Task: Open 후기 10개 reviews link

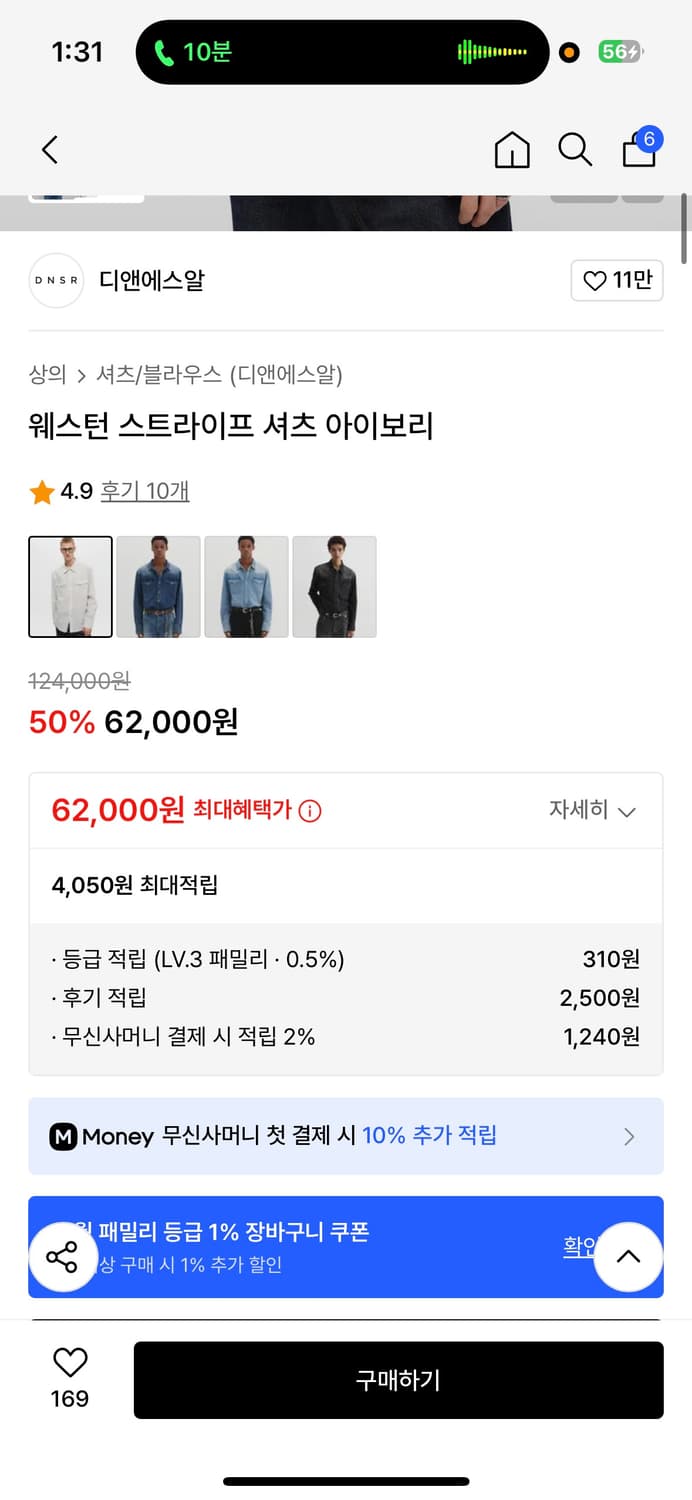Action: click(x=144, y=491)
